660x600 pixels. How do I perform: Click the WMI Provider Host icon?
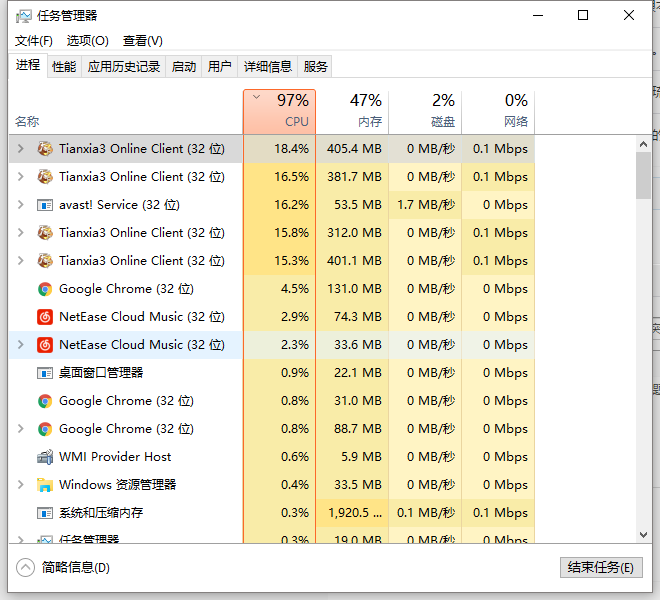pyautogui.click(x=45, y=457)
